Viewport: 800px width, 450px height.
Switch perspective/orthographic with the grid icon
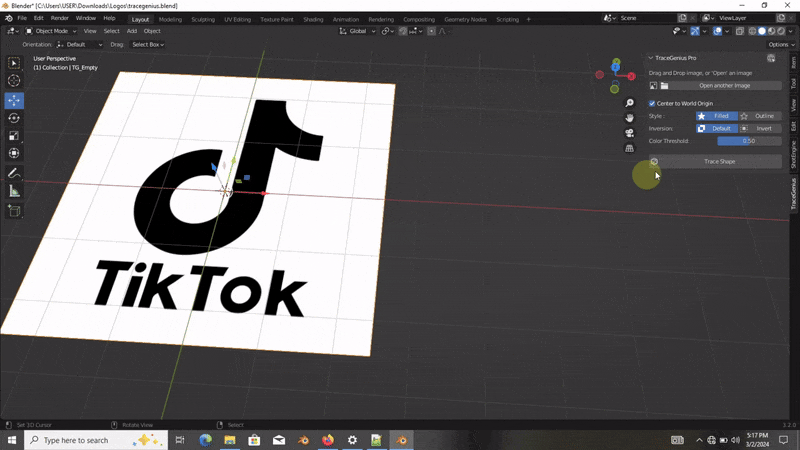point(630,148)
